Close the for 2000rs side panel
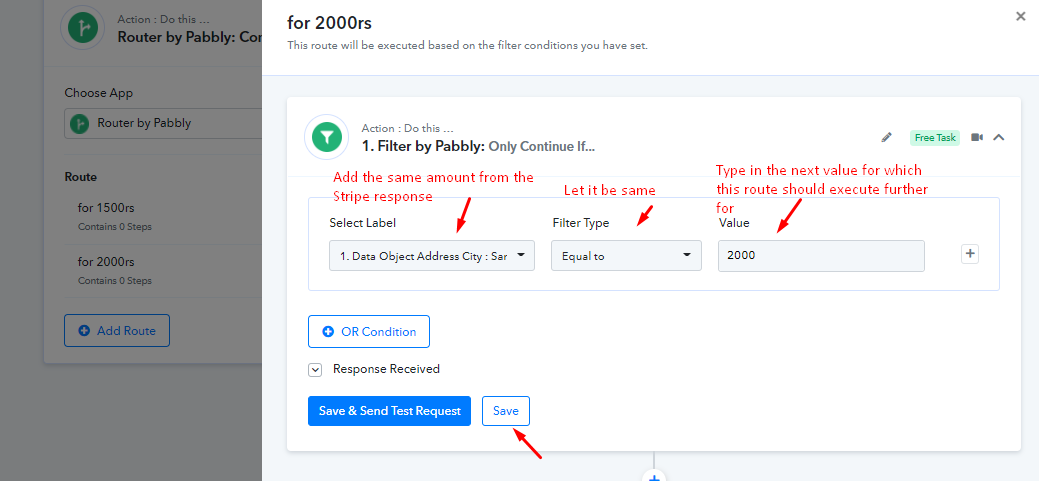Screen dimensions: 1039x481 coord(1020,17)
